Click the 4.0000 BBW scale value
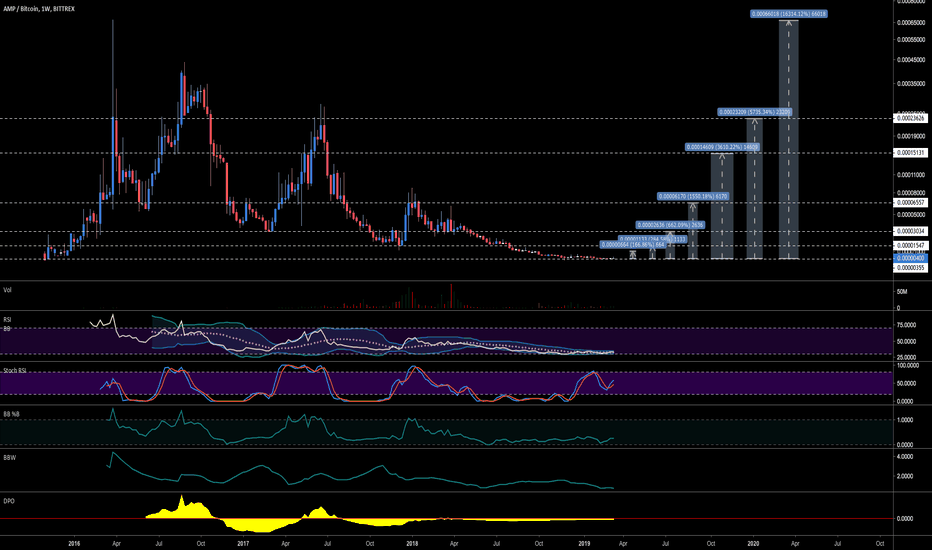 [905, 457]
